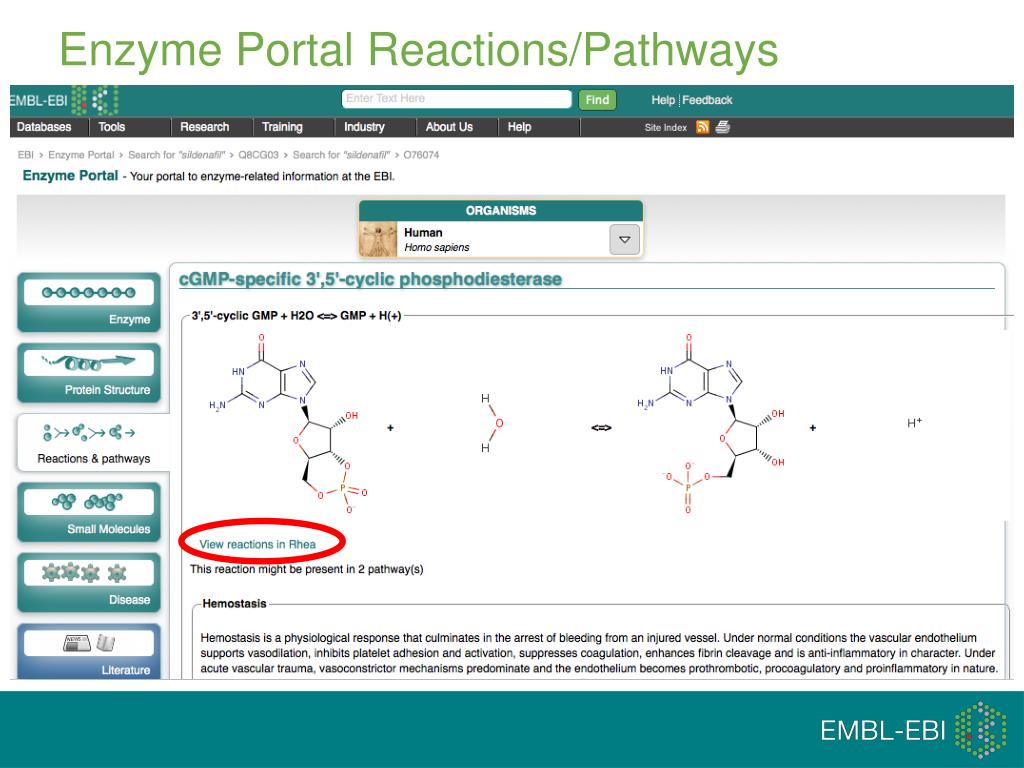Click the Enzyme Portal breadcrumb link
Viewport: 1024px width, 768px height.
pos(81,155)
